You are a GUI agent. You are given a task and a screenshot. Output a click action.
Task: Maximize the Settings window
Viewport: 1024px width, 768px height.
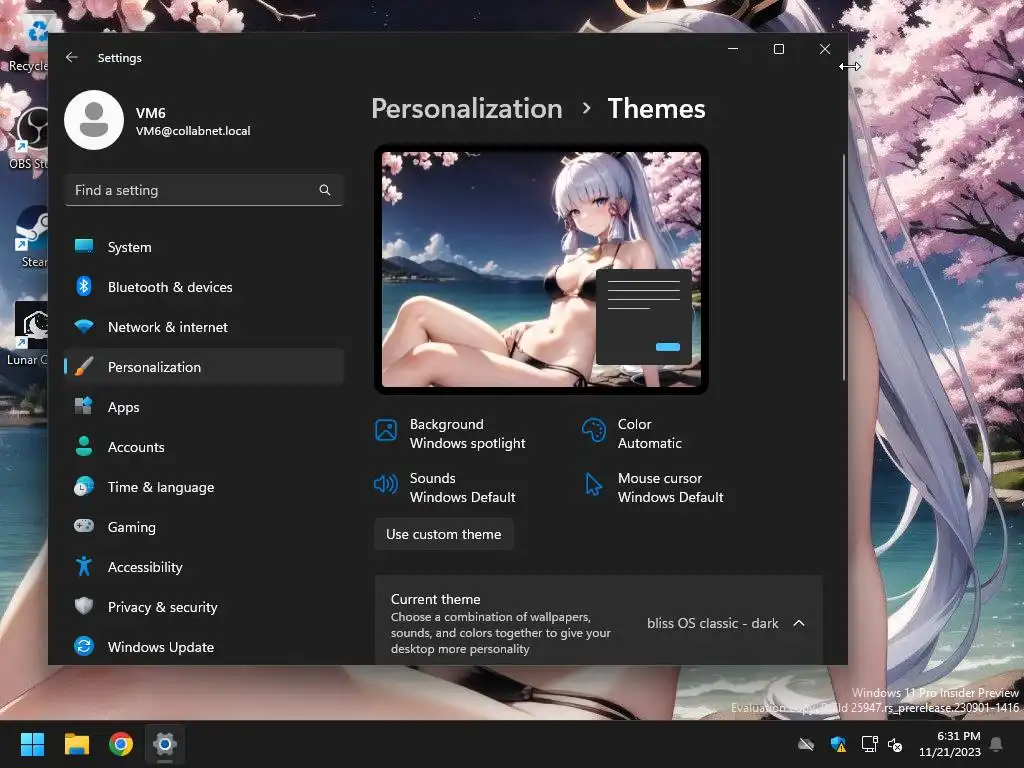tap(778, 49)
